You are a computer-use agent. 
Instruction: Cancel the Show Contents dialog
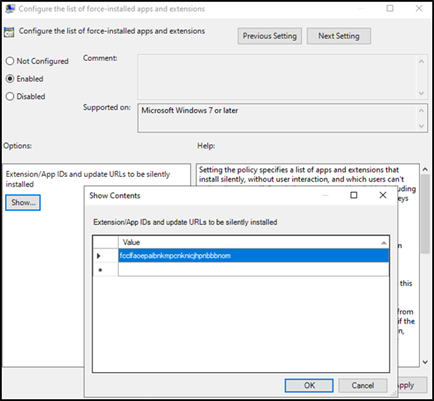point(363,385)
